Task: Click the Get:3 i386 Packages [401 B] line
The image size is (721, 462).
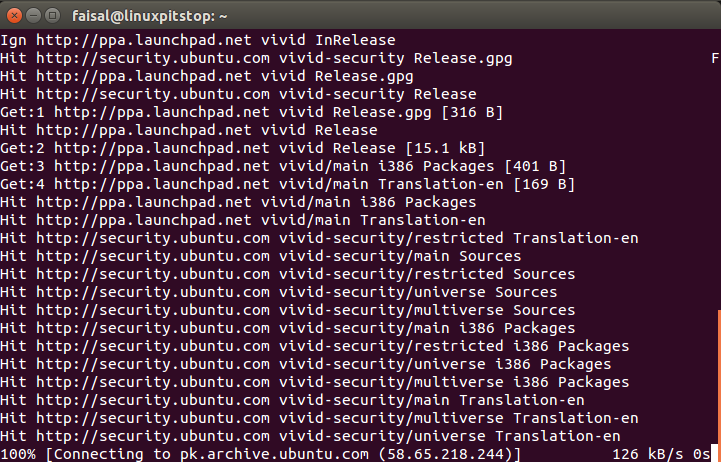Action: [x=283, y=166]
